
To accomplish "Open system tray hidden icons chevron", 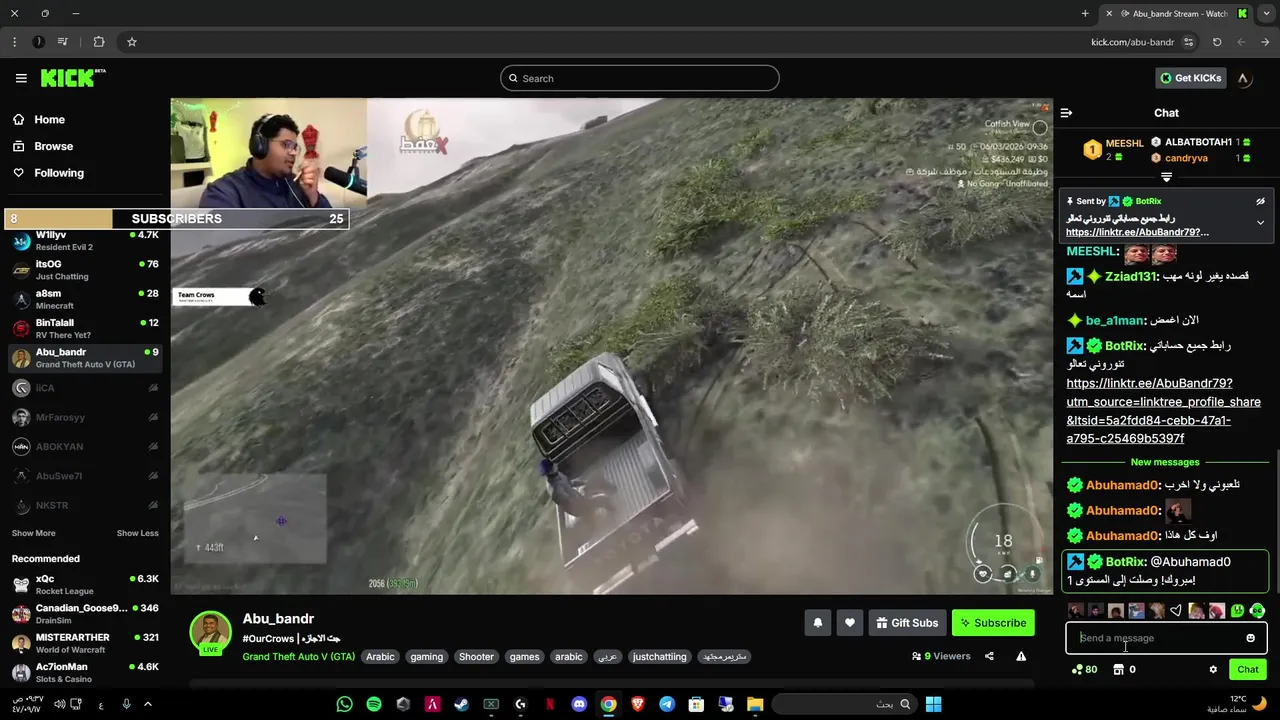I will 148,704.
